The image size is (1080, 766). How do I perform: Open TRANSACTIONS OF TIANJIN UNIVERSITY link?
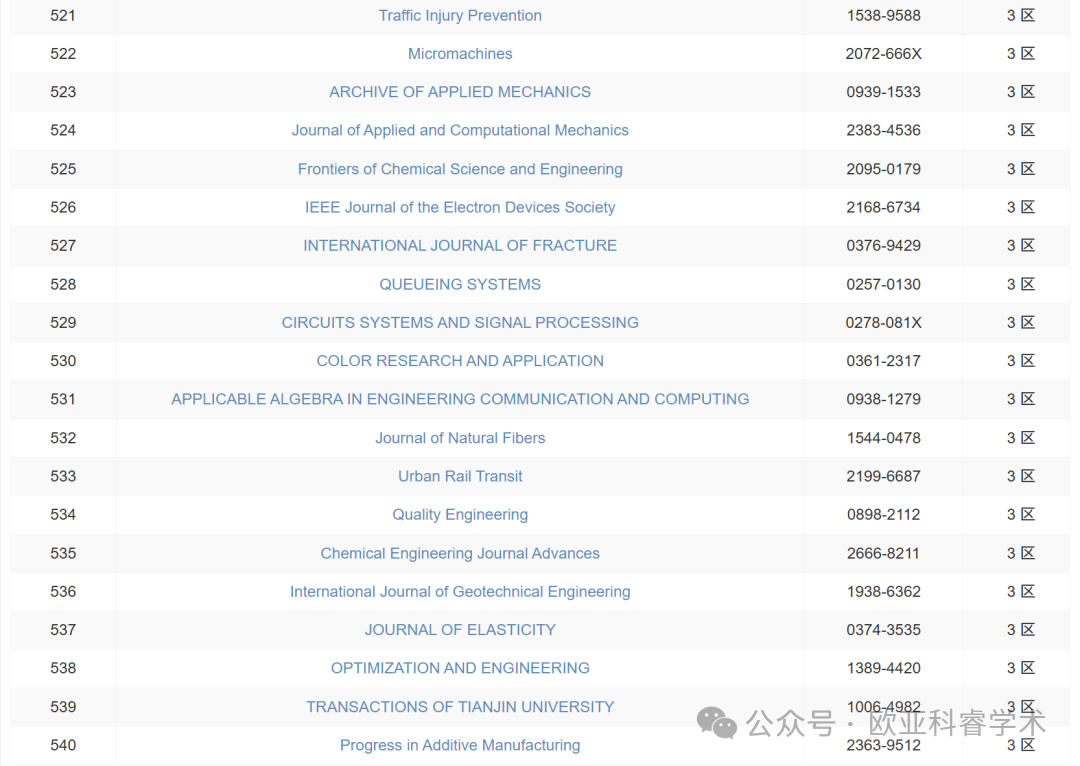[x=460, y=707]
